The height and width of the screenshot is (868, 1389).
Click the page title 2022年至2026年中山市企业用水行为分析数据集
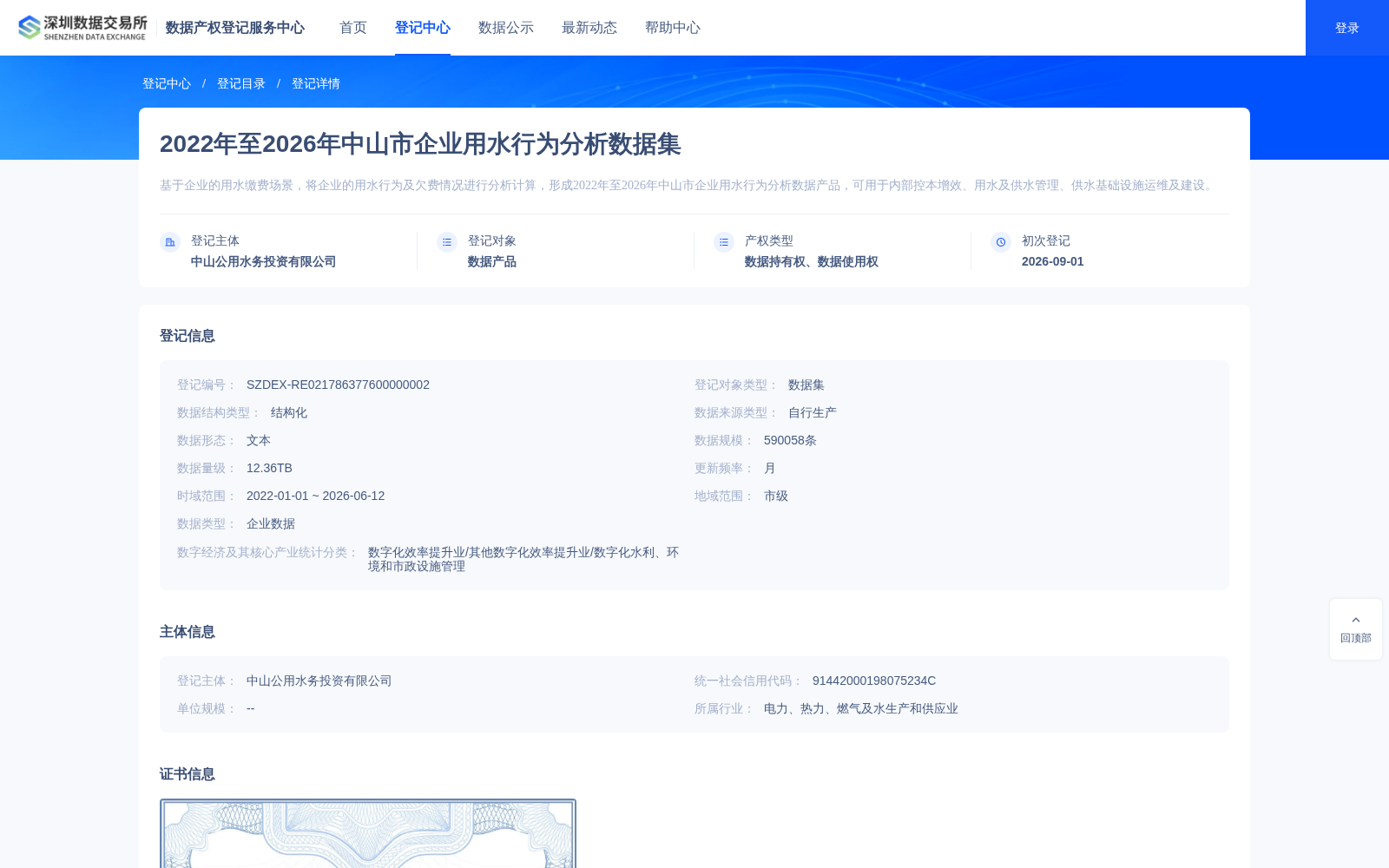coord(420,144)
